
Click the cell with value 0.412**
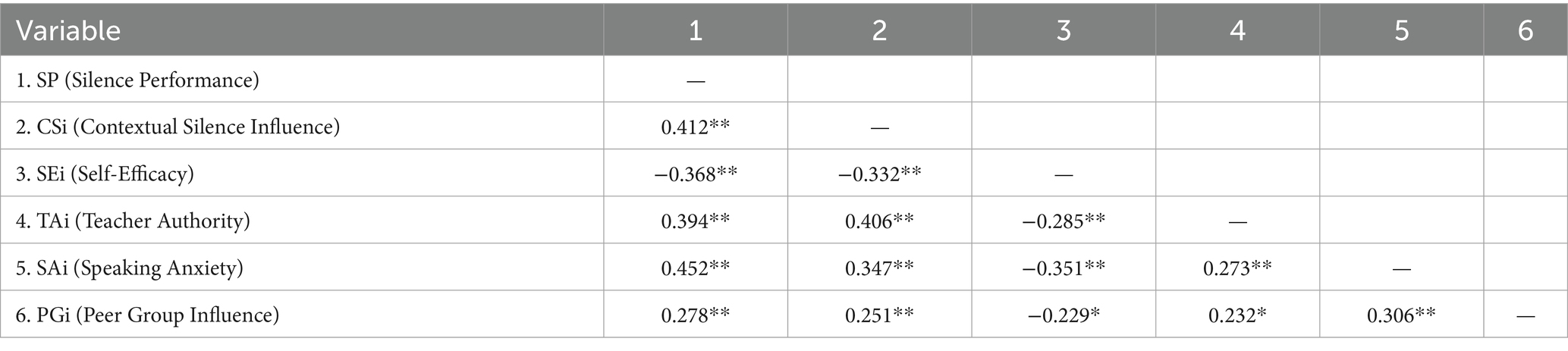click(x=696, y=127)
